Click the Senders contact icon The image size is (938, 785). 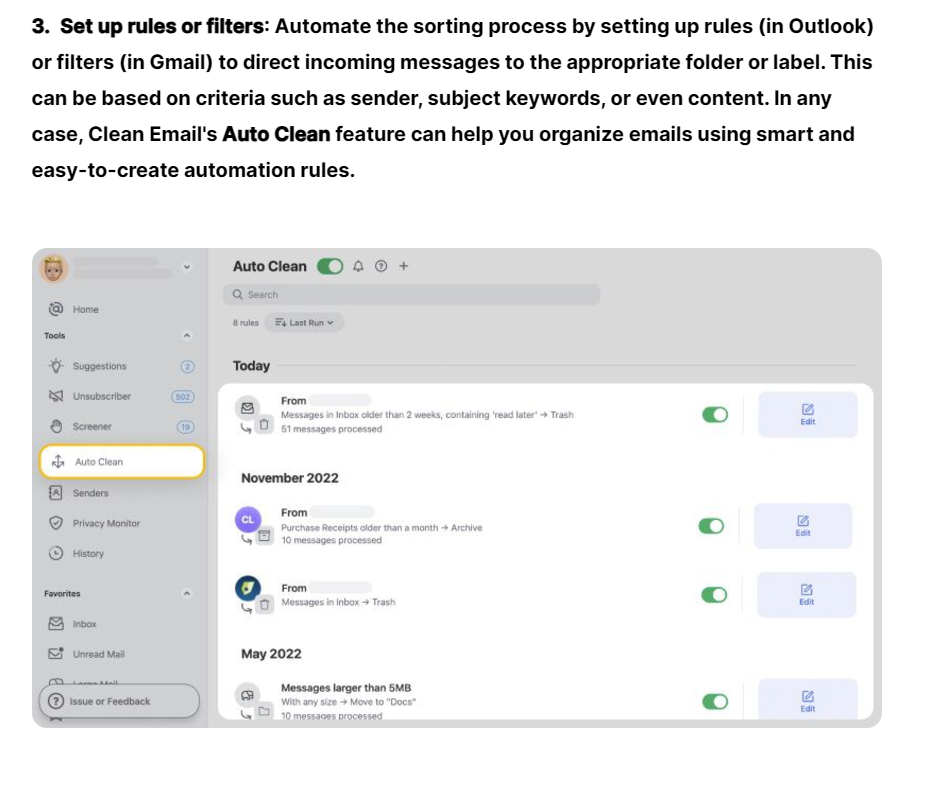55,492
